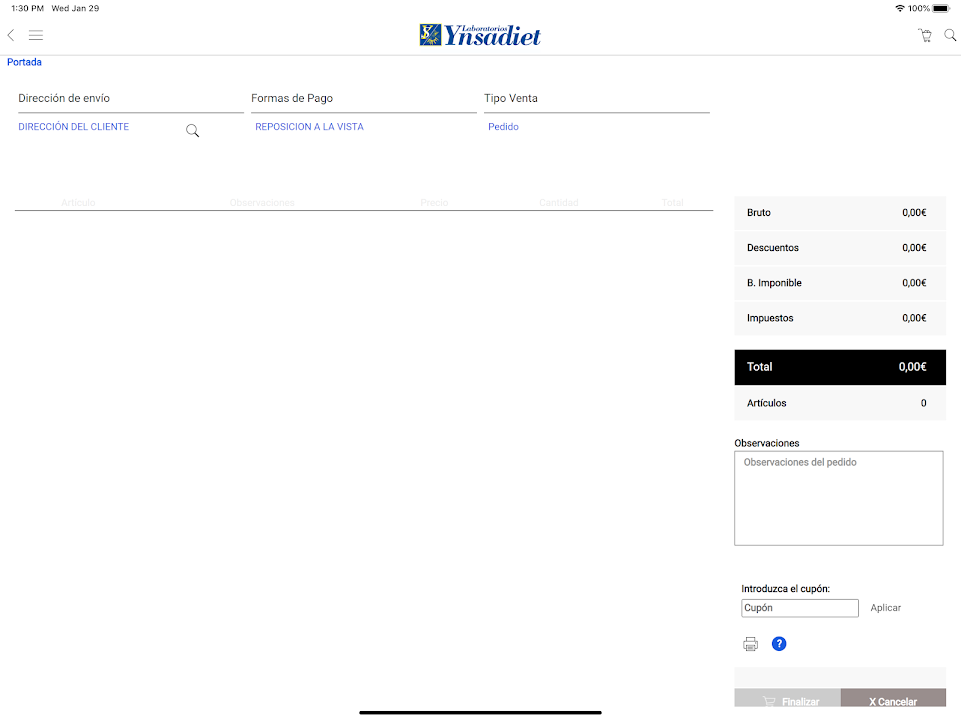Click the Observaciones del pedido text area
Viewport: 961px width, 720px height.
(x=838, y=498)
